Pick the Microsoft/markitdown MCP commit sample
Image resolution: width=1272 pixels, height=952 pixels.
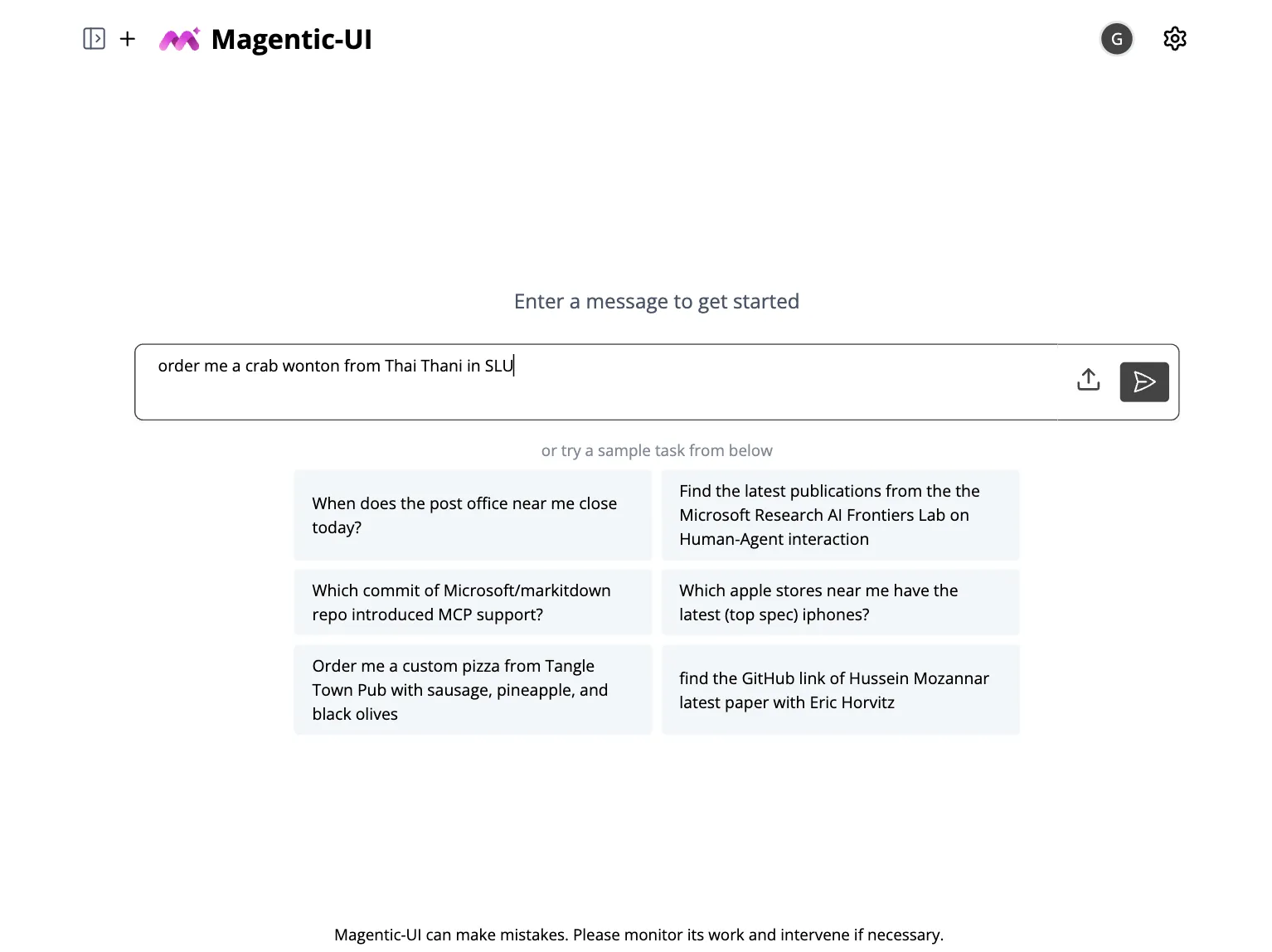coord(473,602)
